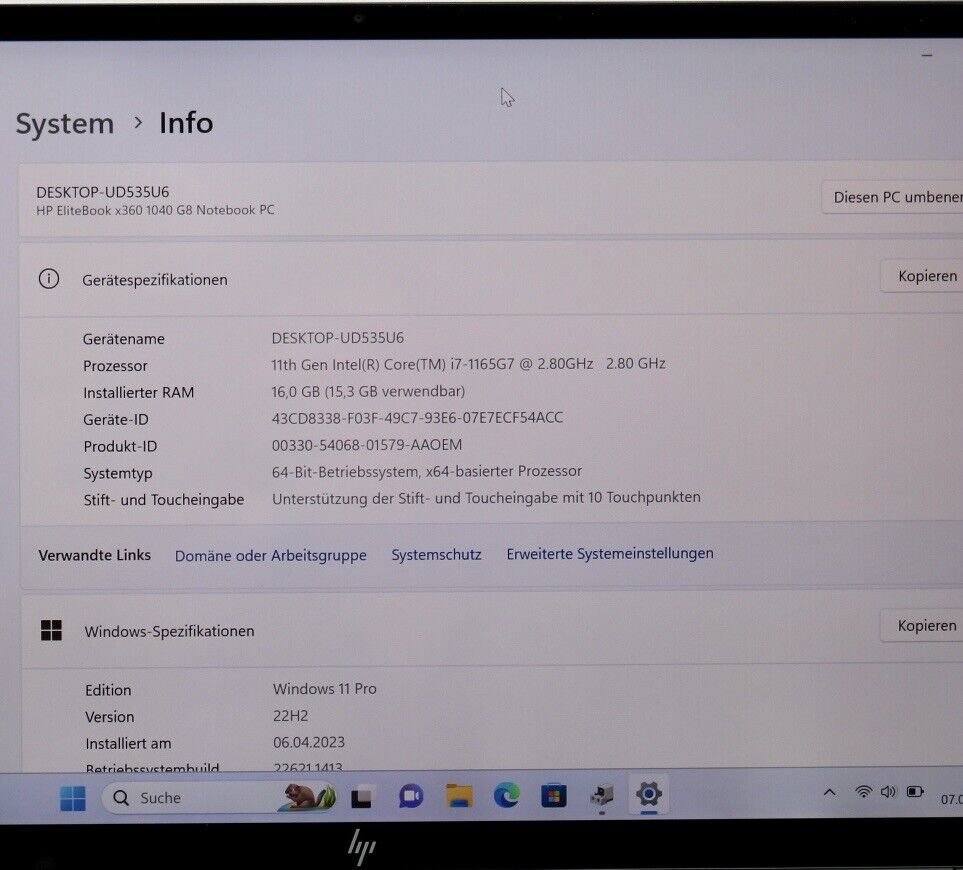
Task: Open the Settings gear icon in taskbar
Action: tap(649, 795)
